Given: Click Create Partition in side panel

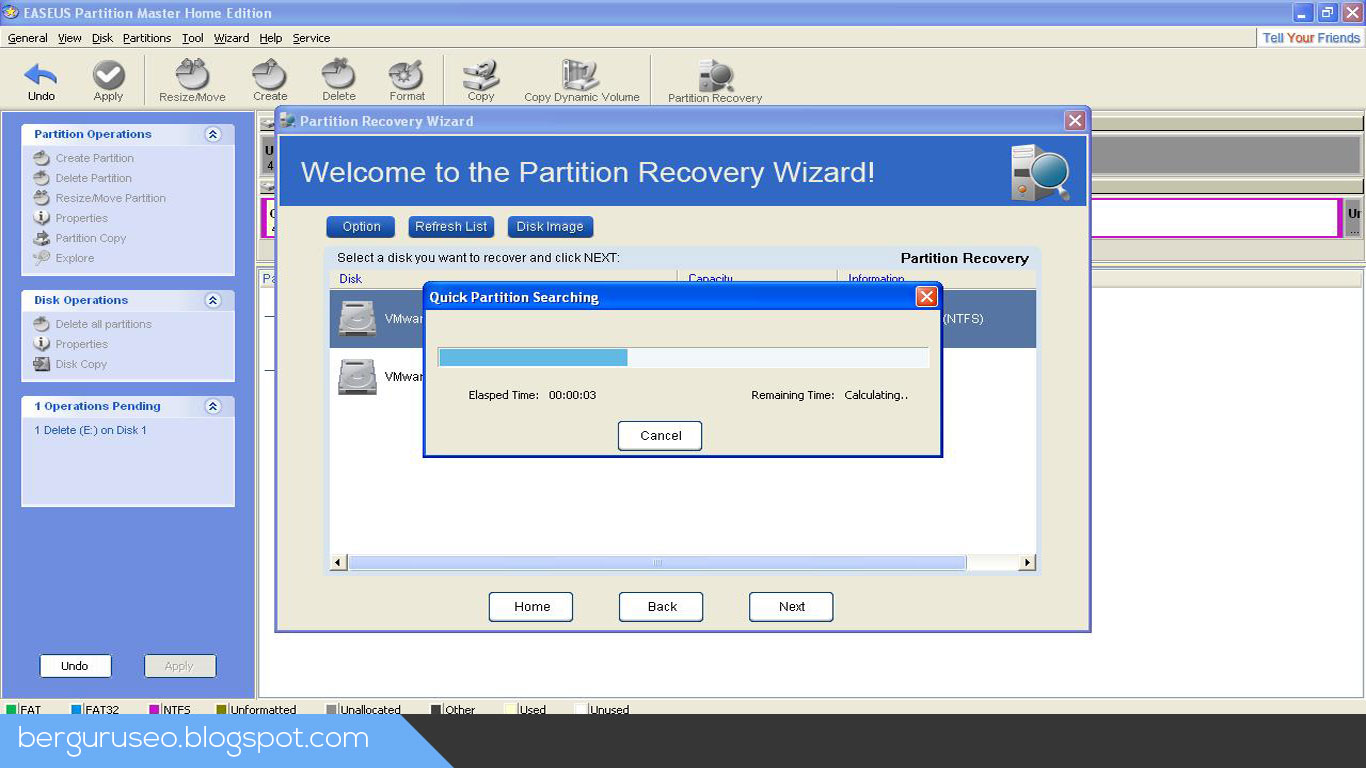Looking at the screenshot, I should click(94, 158).
